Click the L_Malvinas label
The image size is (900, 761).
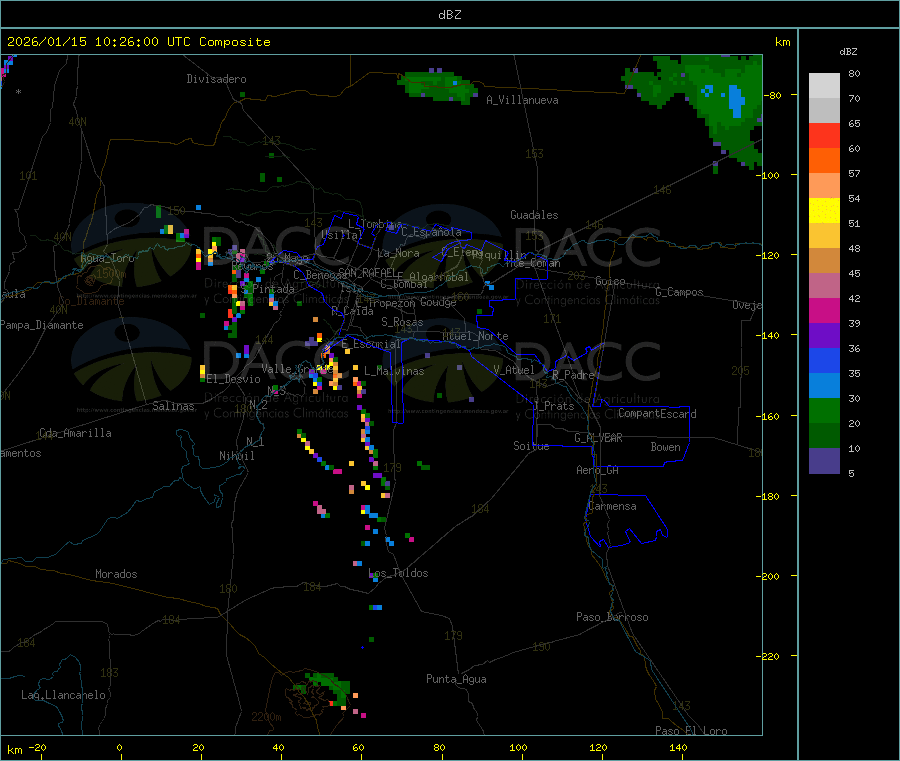394,371
